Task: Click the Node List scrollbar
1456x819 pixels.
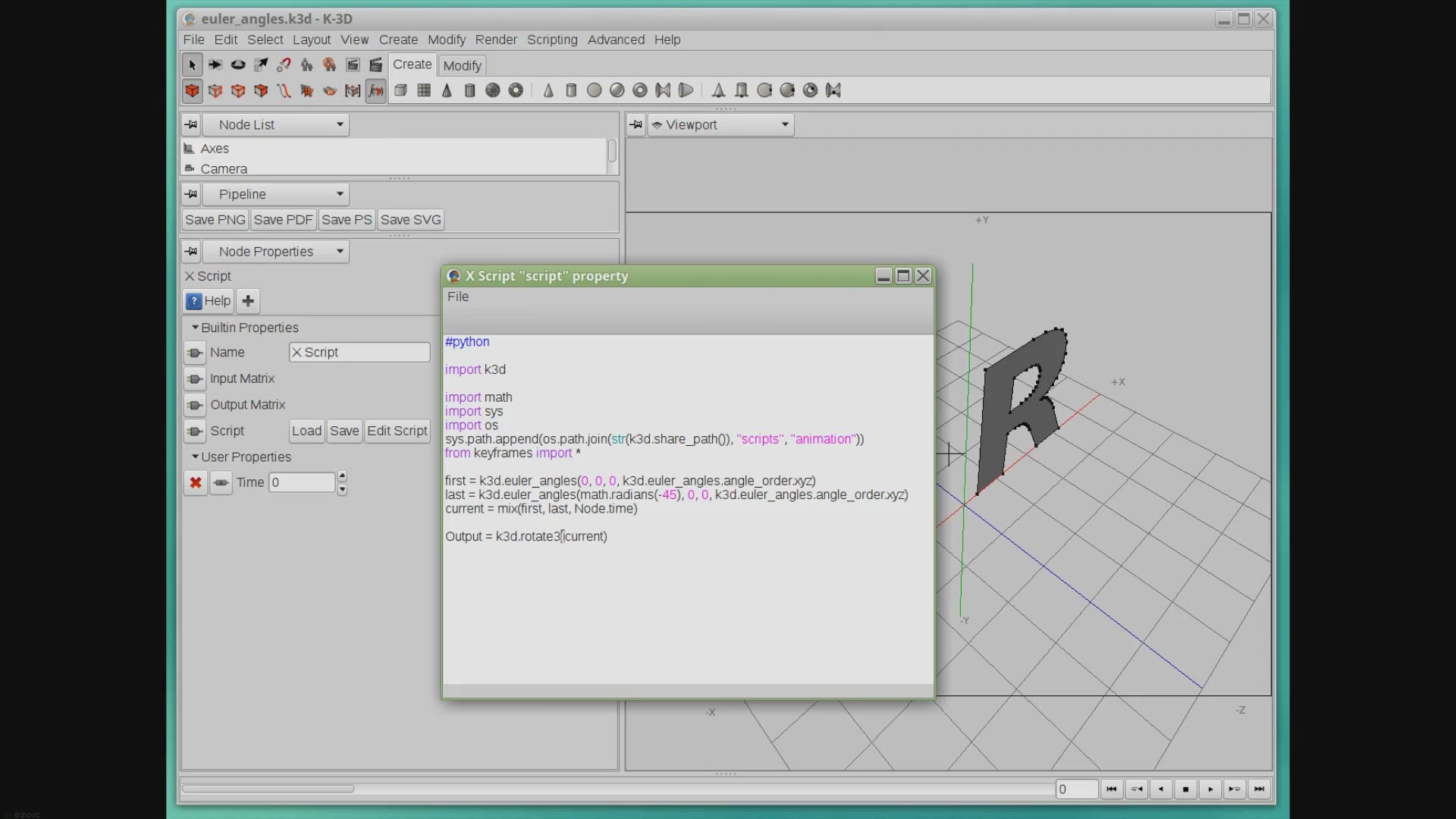Action: tap(612, 152)
